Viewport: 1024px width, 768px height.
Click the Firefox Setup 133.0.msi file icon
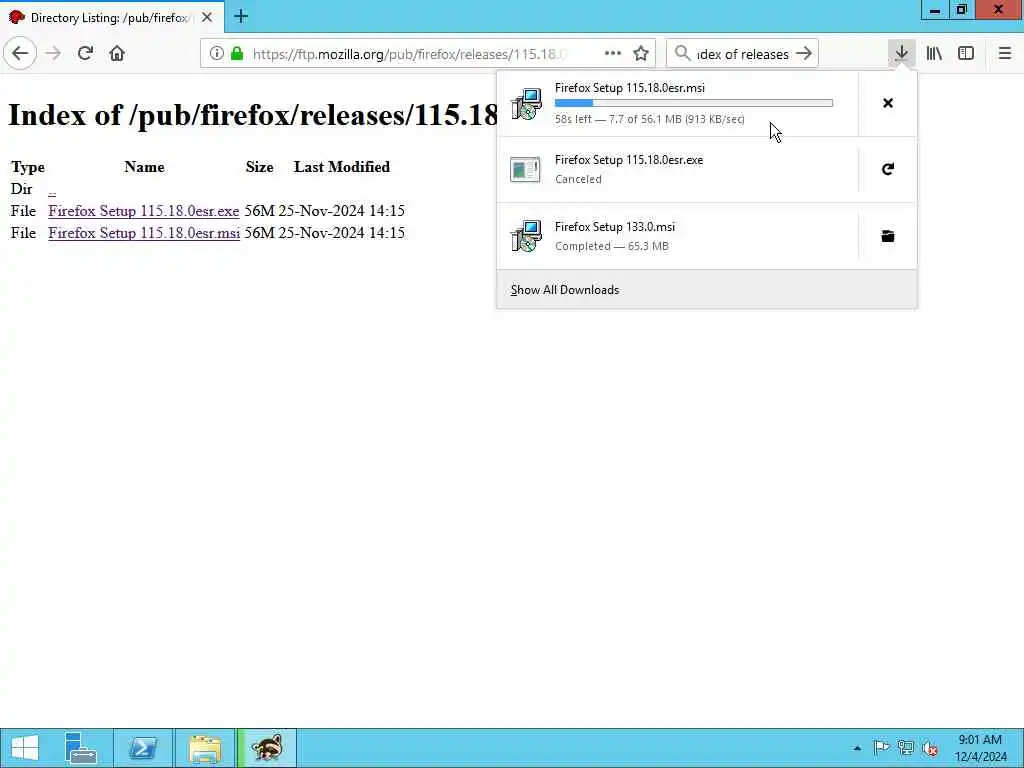pyautogui.click(x=526, y=236)
